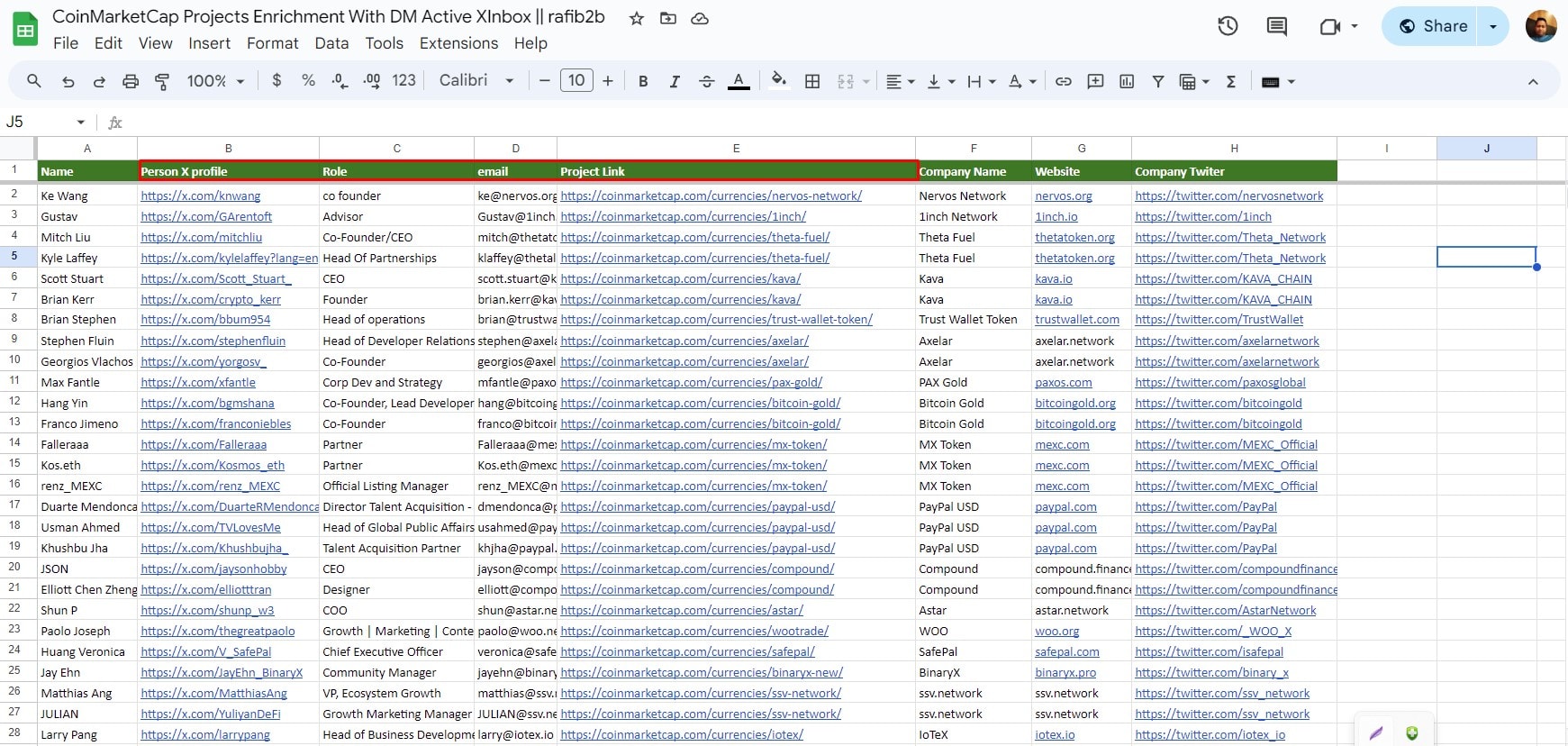Open the Data menu

coord(331,43)
